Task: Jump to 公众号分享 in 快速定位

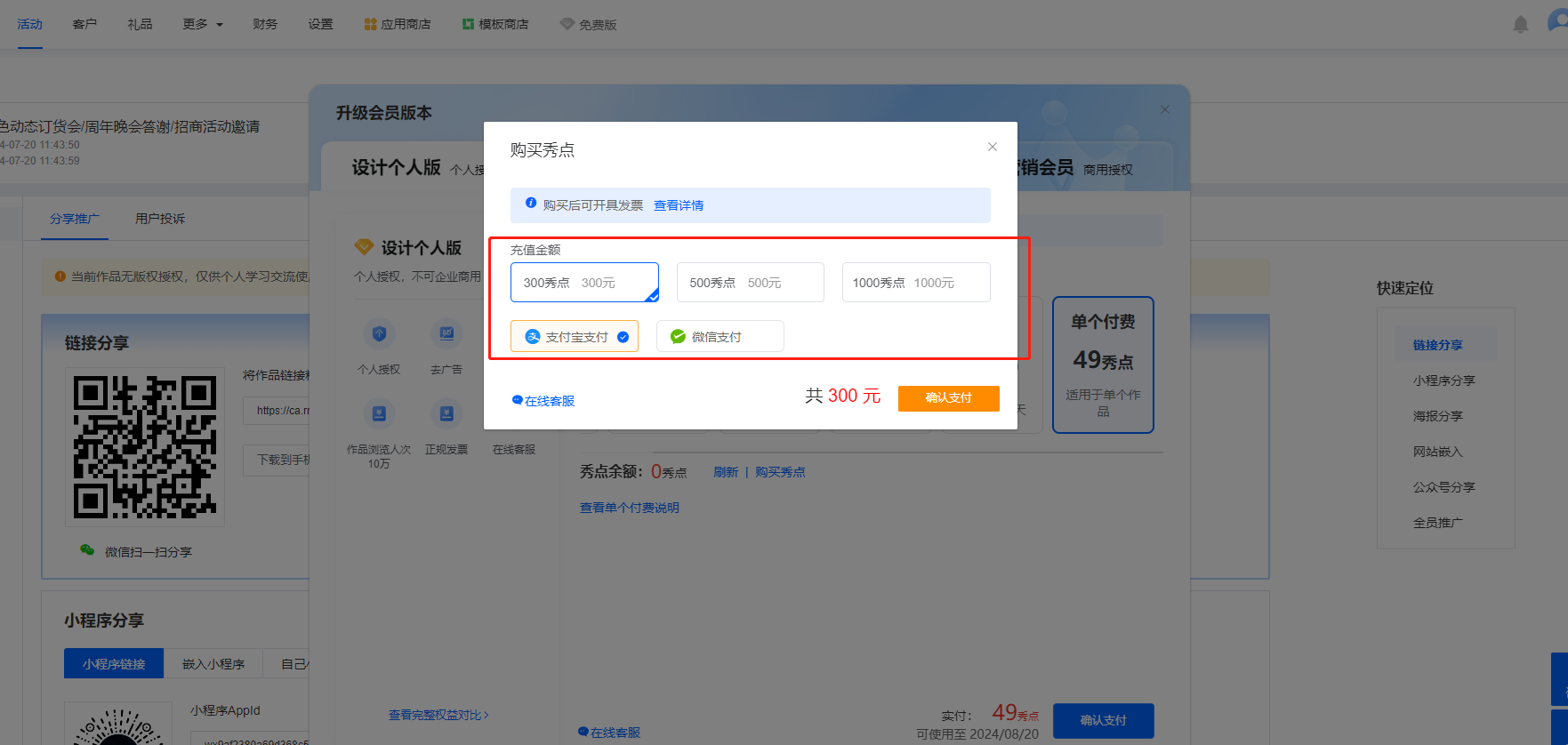Action: point(1444,487)
